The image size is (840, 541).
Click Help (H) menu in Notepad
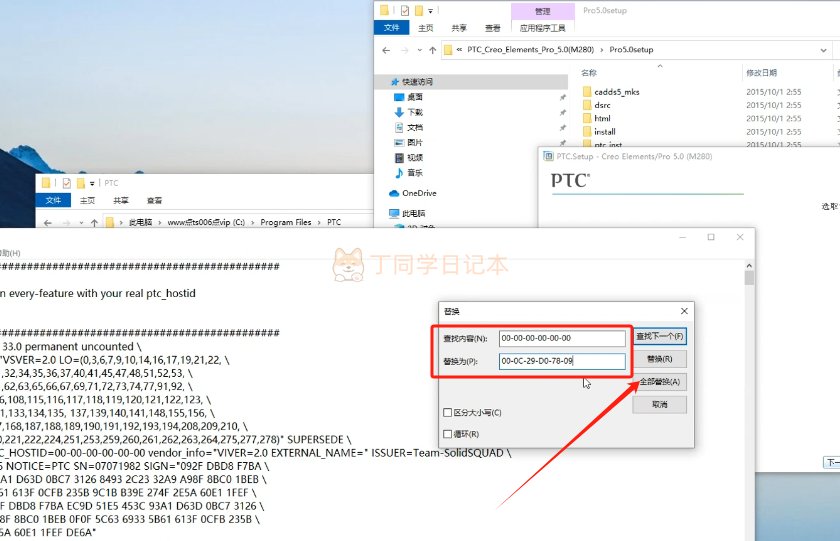10,253
